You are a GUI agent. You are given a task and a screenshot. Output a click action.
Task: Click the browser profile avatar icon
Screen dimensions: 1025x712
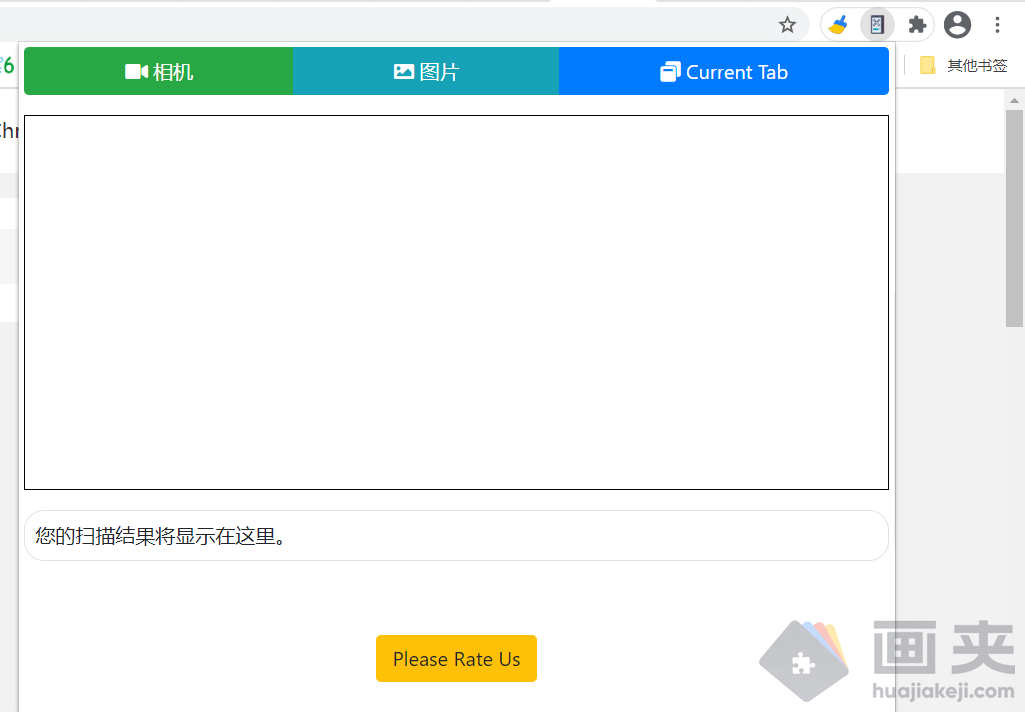point(957,24)
